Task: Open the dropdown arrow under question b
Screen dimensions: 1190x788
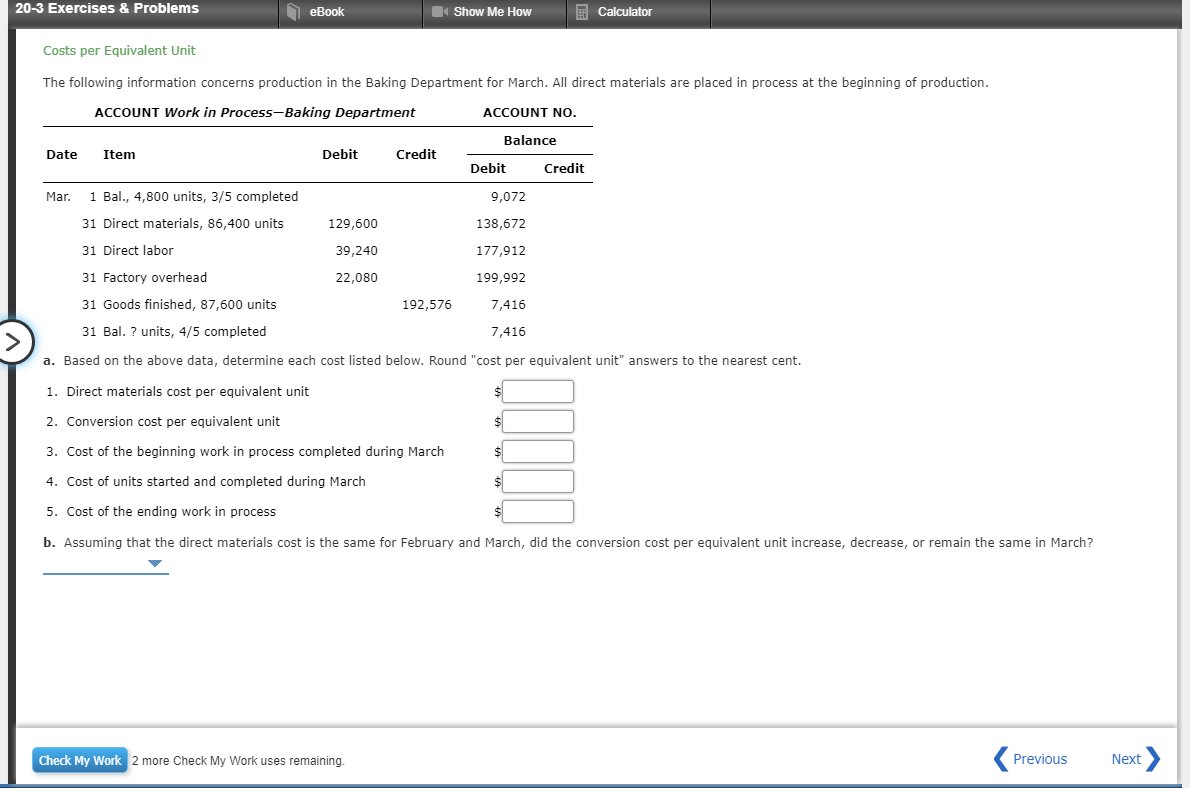Action: click(x=154, y=564)
